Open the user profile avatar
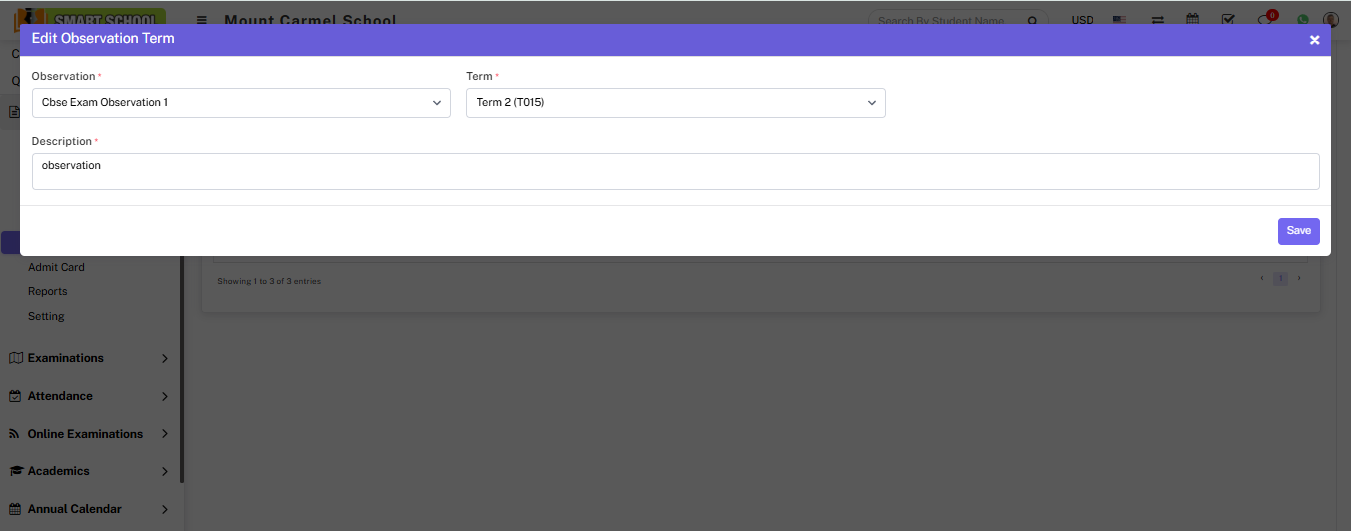 (1331, 20)
